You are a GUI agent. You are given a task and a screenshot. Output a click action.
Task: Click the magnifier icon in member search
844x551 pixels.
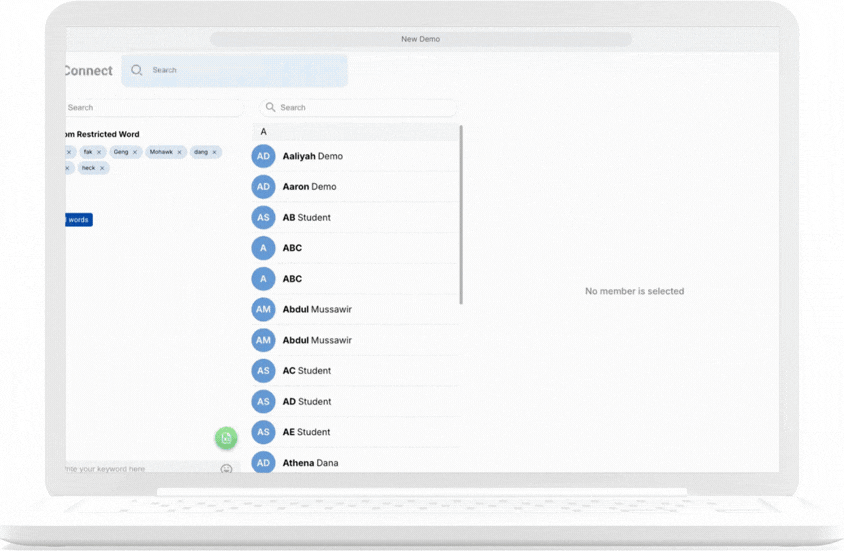270,107
